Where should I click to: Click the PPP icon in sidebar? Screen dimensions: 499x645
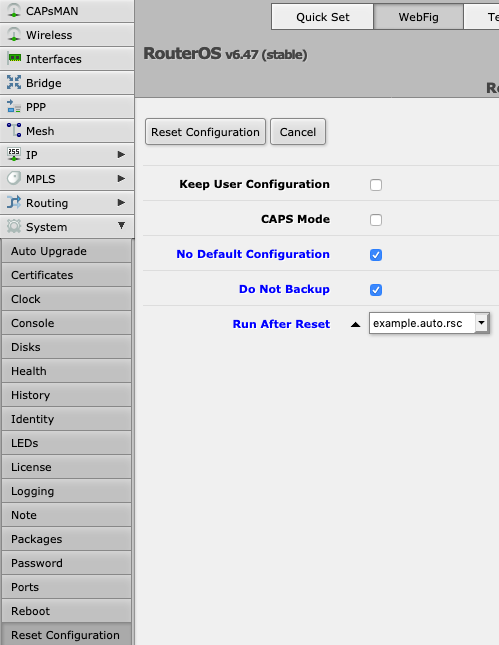14,107
